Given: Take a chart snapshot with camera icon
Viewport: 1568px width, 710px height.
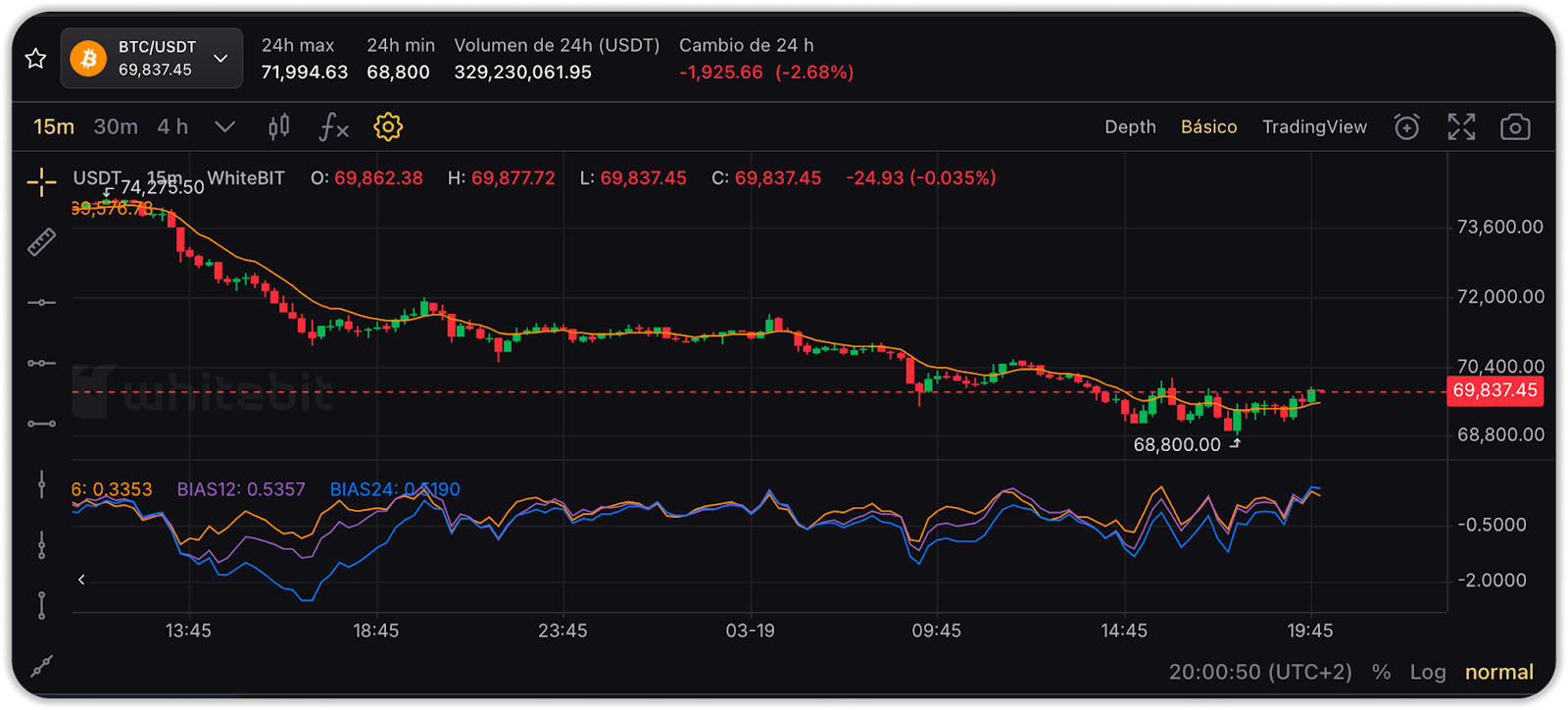Looking at the screenshot, I should (x=1515, y=127).
